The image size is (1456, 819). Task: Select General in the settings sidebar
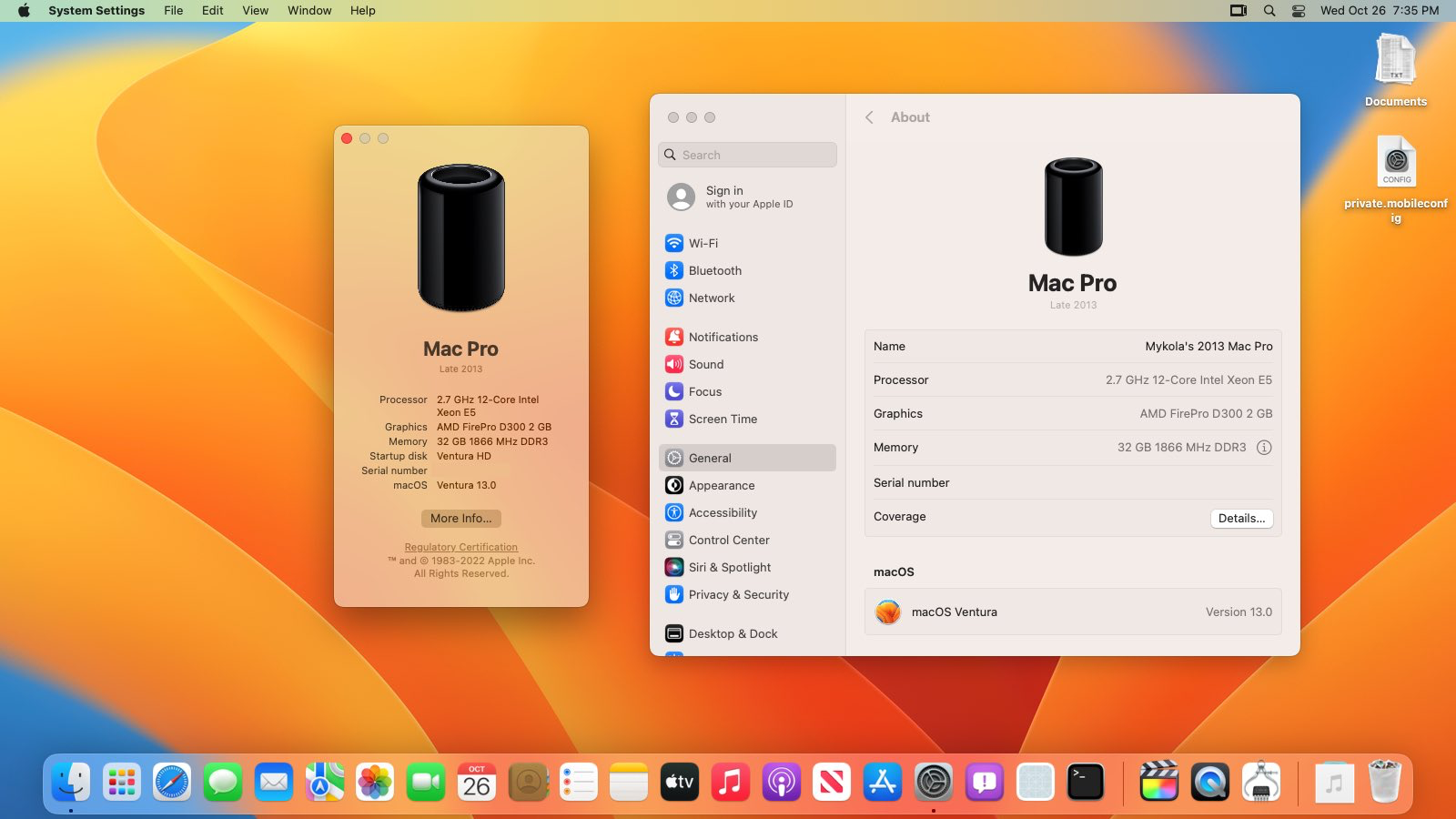click(x=747, y=458)
